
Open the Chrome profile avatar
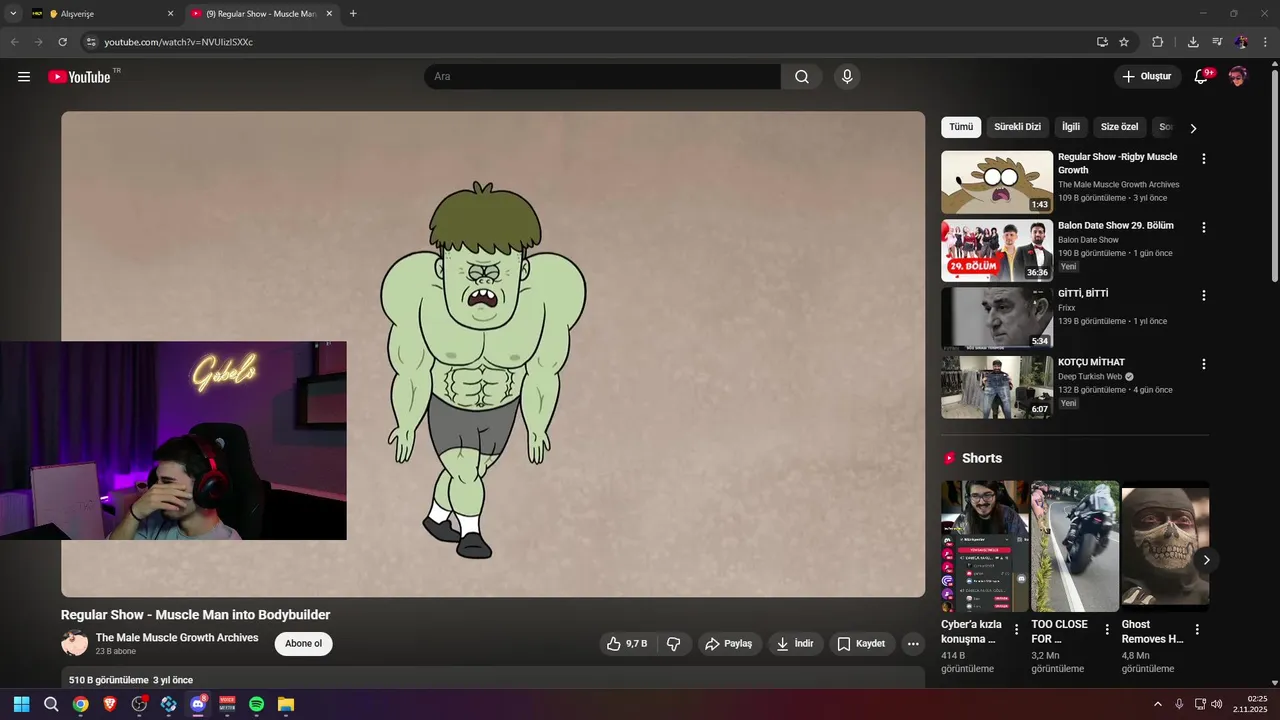[x=1241, y=42]
